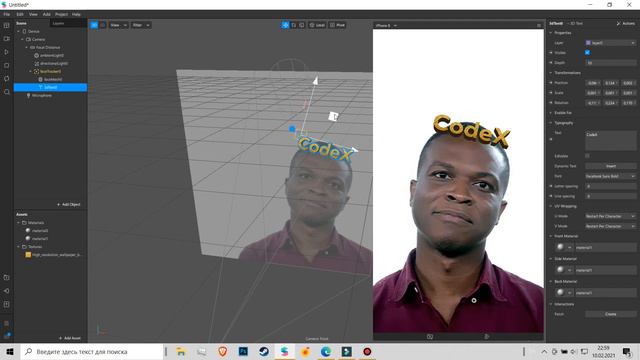Select the ambientLight0 object

[x=51, y=56]
